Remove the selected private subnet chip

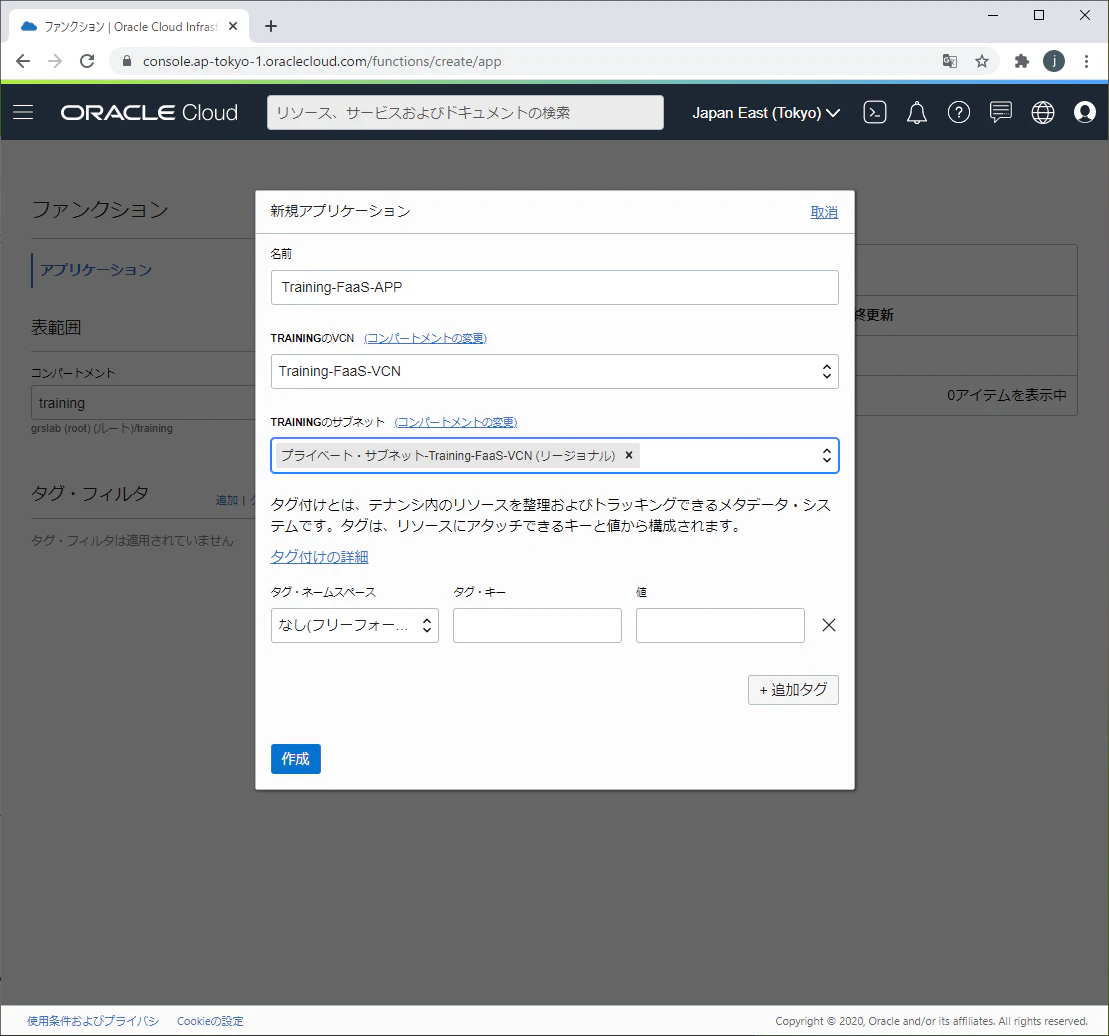629,455
